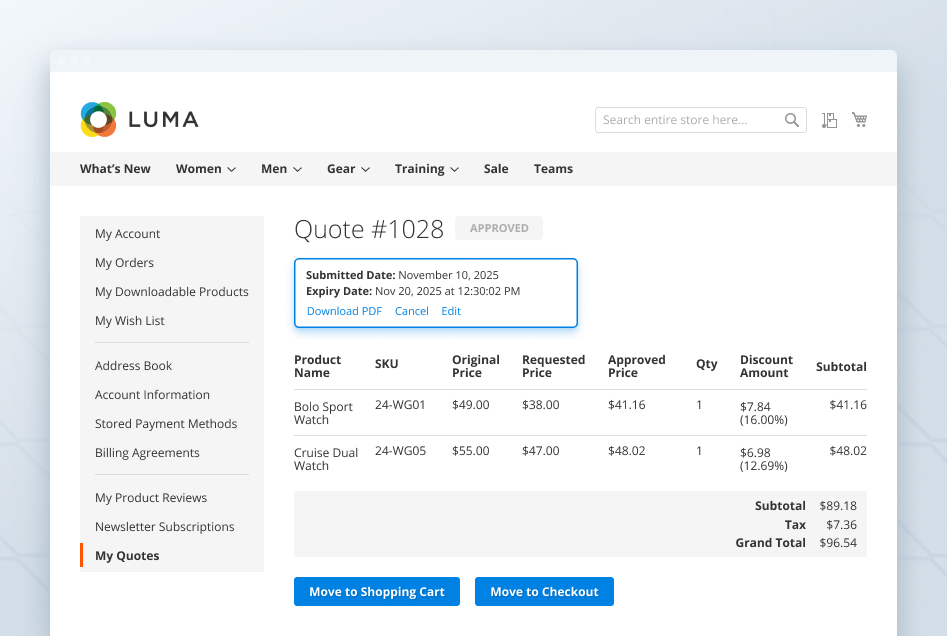Open the Sale page
The height and width of the screenshot is (636, 947).
(x=495, y=168)
